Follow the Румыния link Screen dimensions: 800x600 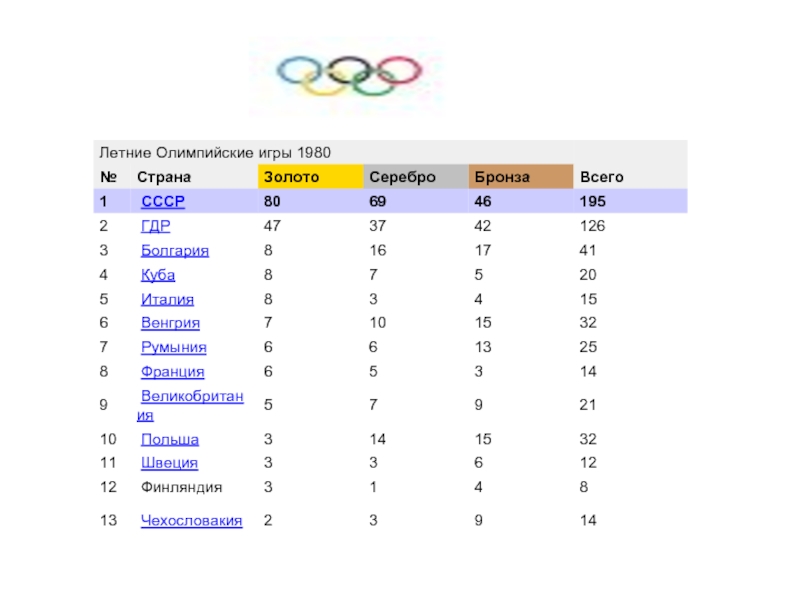click(174, 347)
